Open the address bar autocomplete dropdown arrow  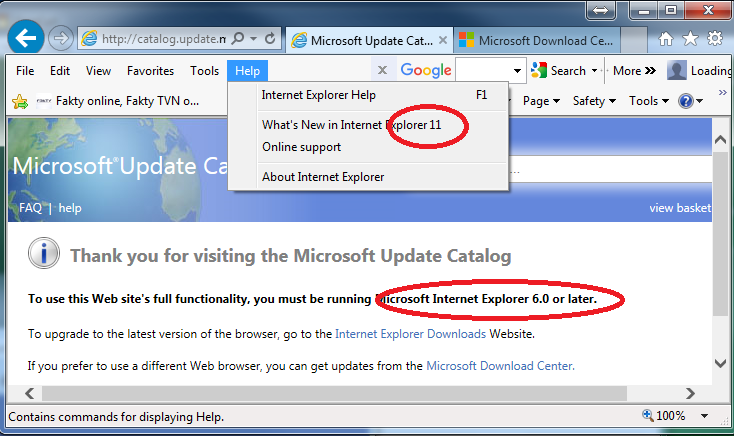253,39
